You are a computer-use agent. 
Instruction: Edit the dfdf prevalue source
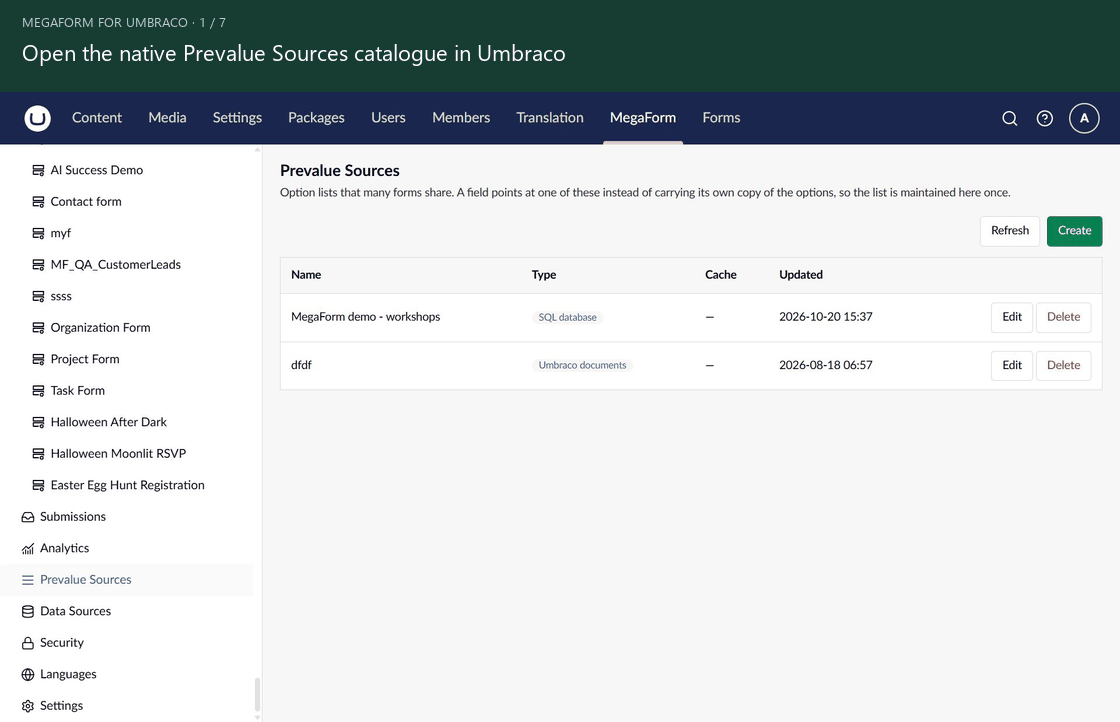tap(1011, 365)
